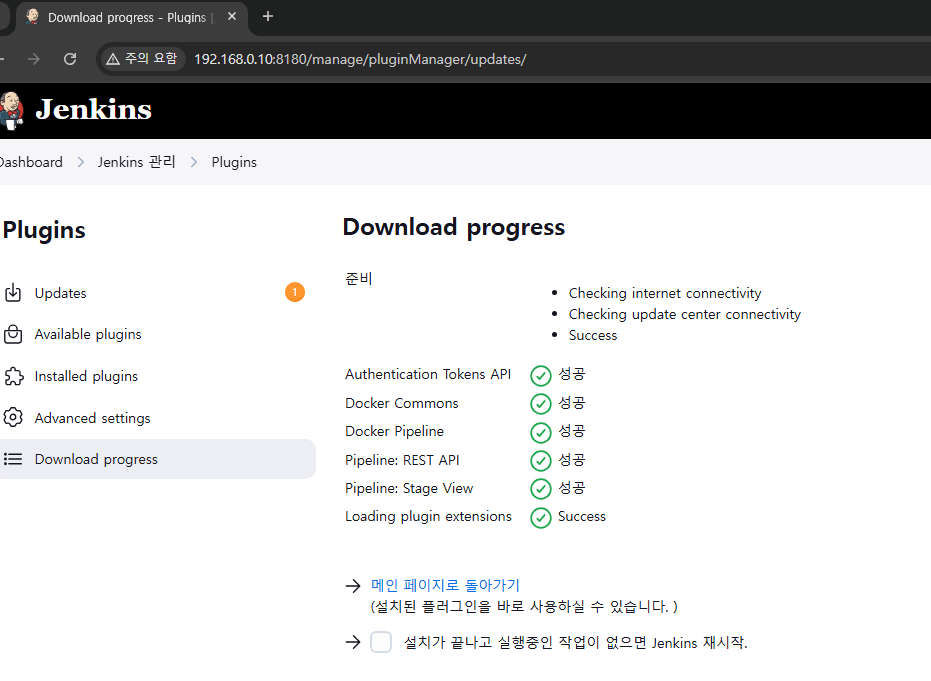Click the Docker Pipeline text

(395, 431)
